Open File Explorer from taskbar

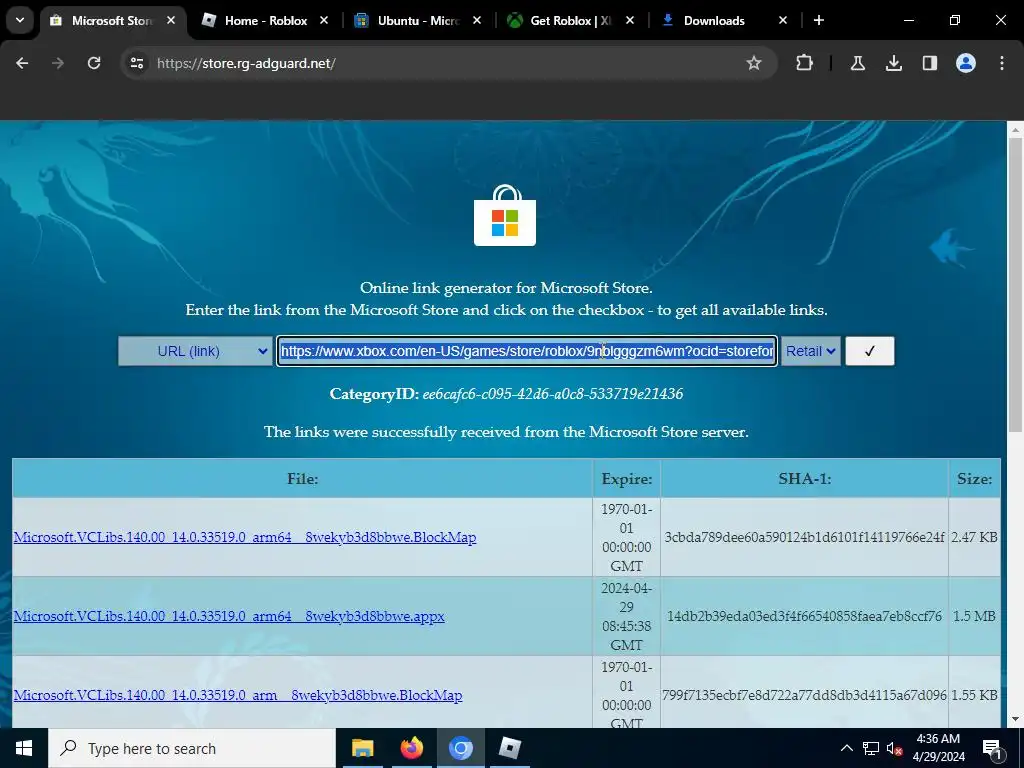coord(362,748)
